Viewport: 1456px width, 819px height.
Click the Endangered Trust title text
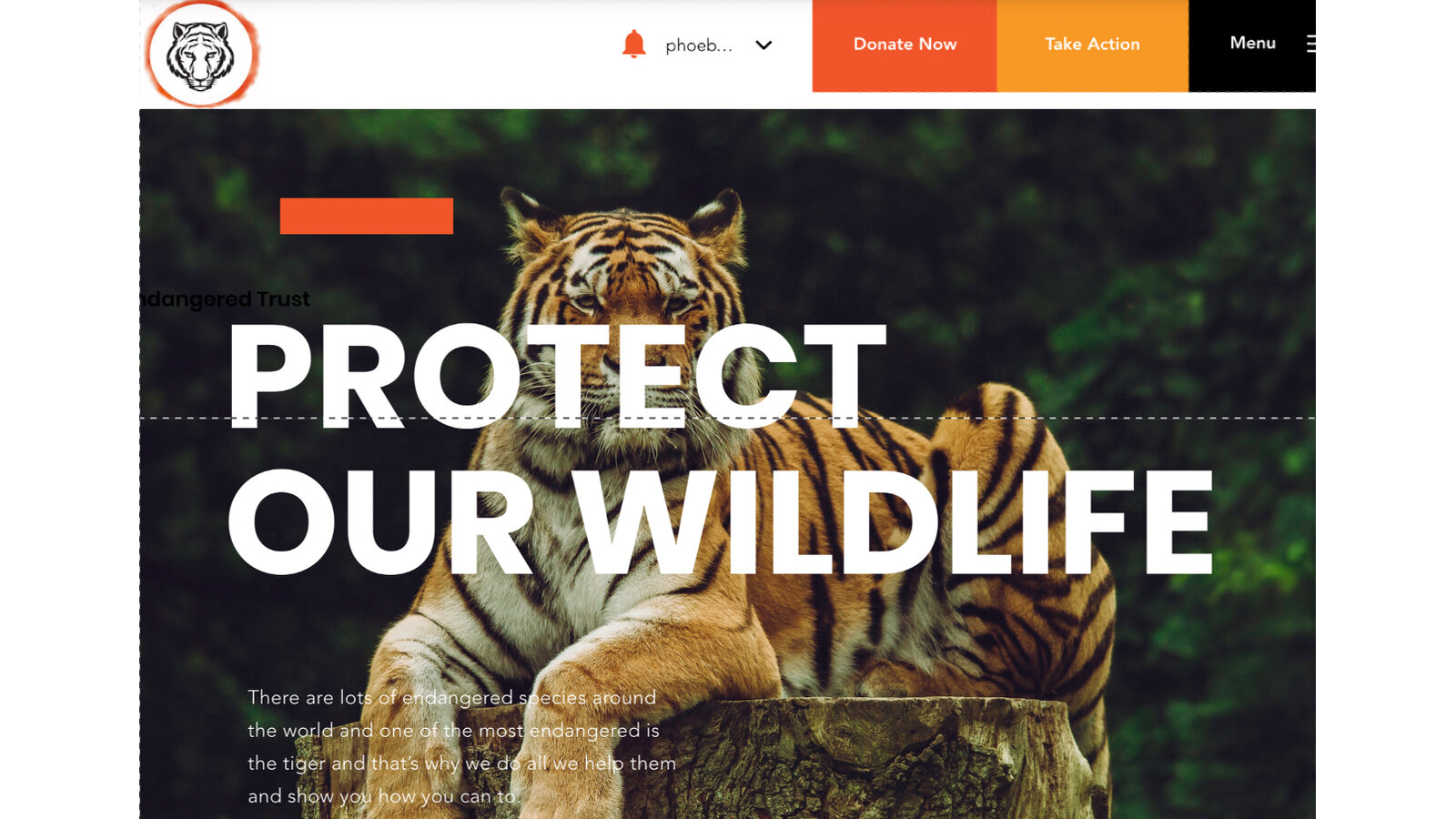click(225, 298)
